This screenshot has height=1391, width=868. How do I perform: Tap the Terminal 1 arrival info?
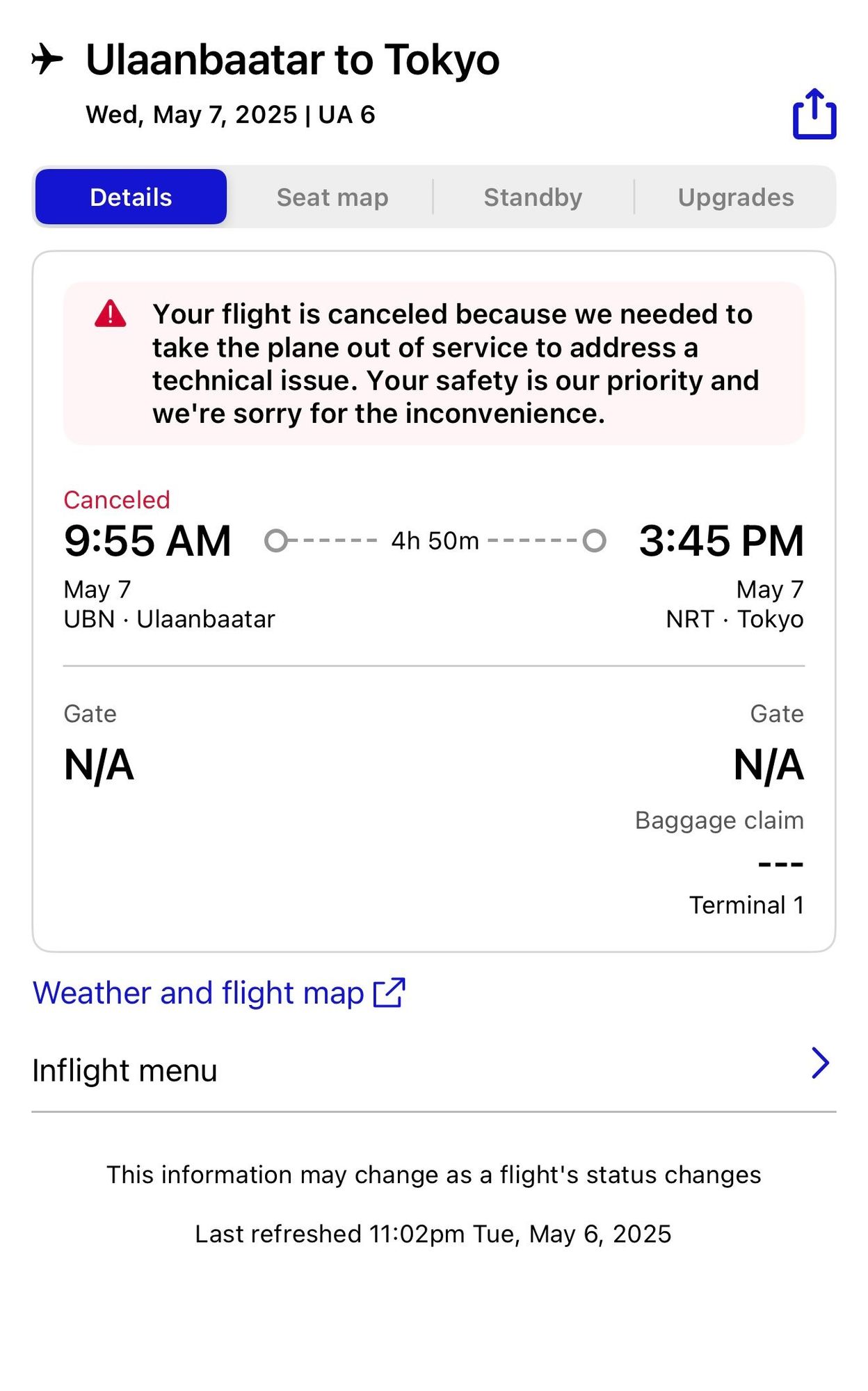[x=746, y=905]
